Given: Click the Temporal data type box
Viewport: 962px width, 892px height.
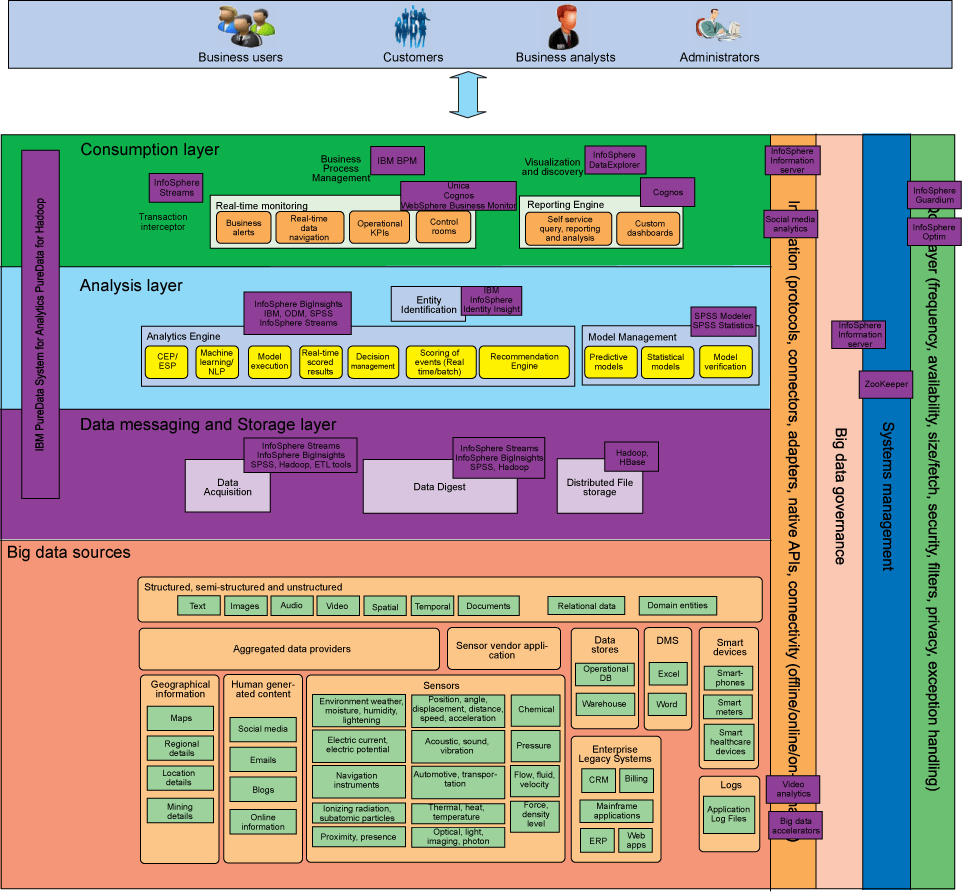Looking at the screenshot, I should pyautogui.click(x=433, y=606).
